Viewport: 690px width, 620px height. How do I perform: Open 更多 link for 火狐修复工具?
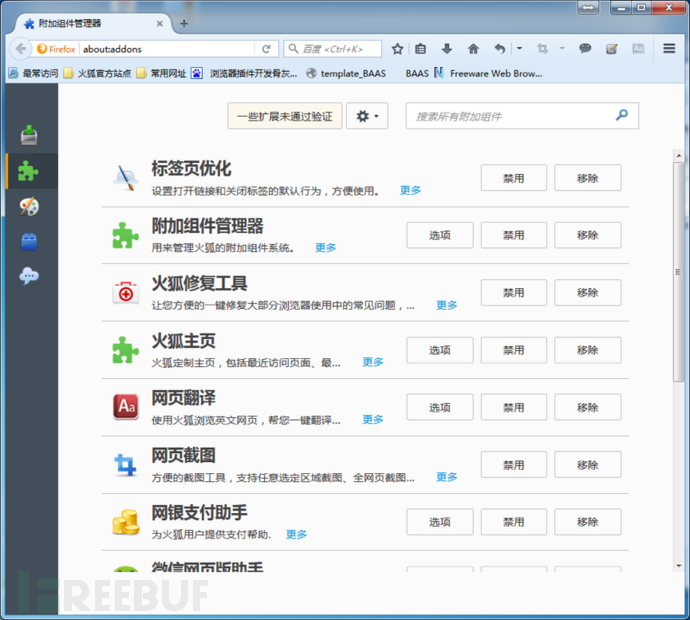447,305
